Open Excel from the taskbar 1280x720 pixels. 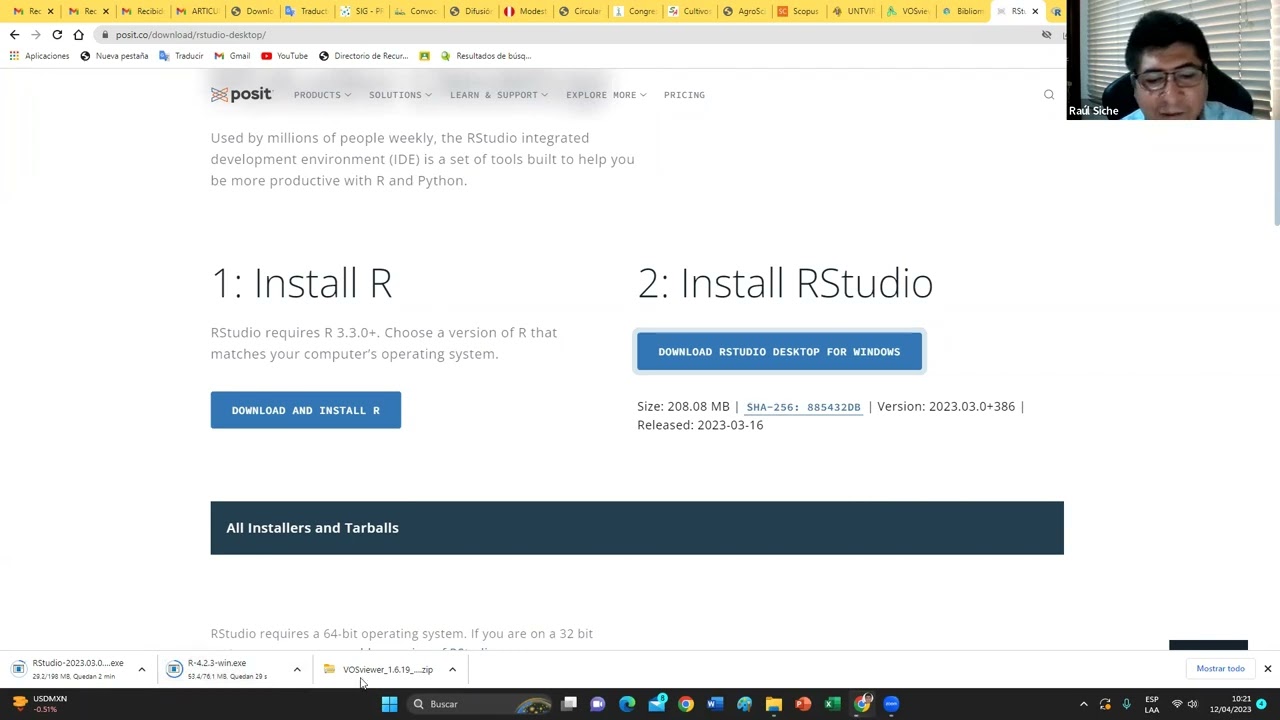point(832,704)
